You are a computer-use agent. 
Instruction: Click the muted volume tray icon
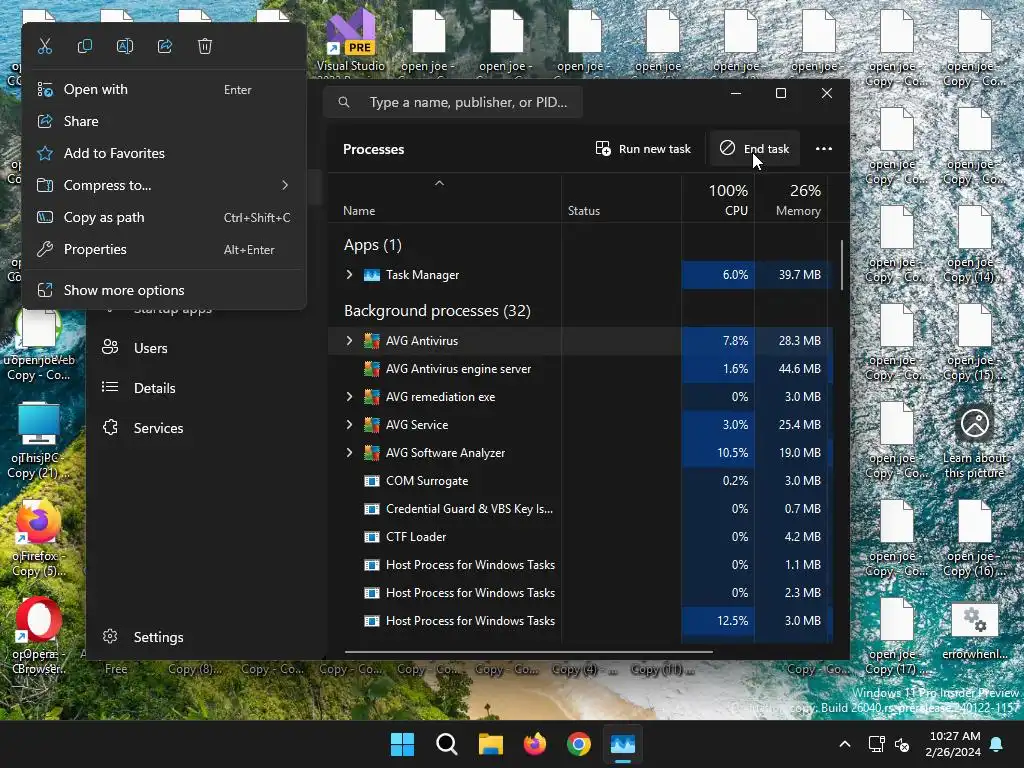click(x=902, y=744)
